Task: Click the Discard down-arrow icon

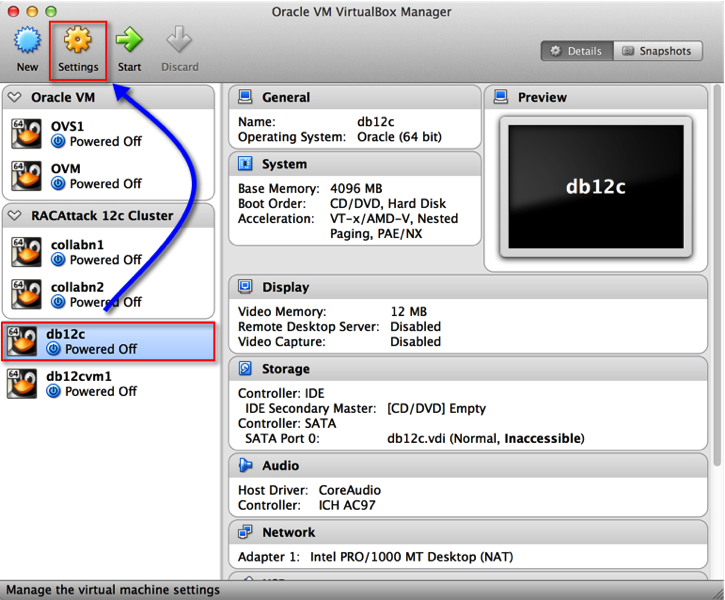Action: pyautogui.click(x=179, y=39)
